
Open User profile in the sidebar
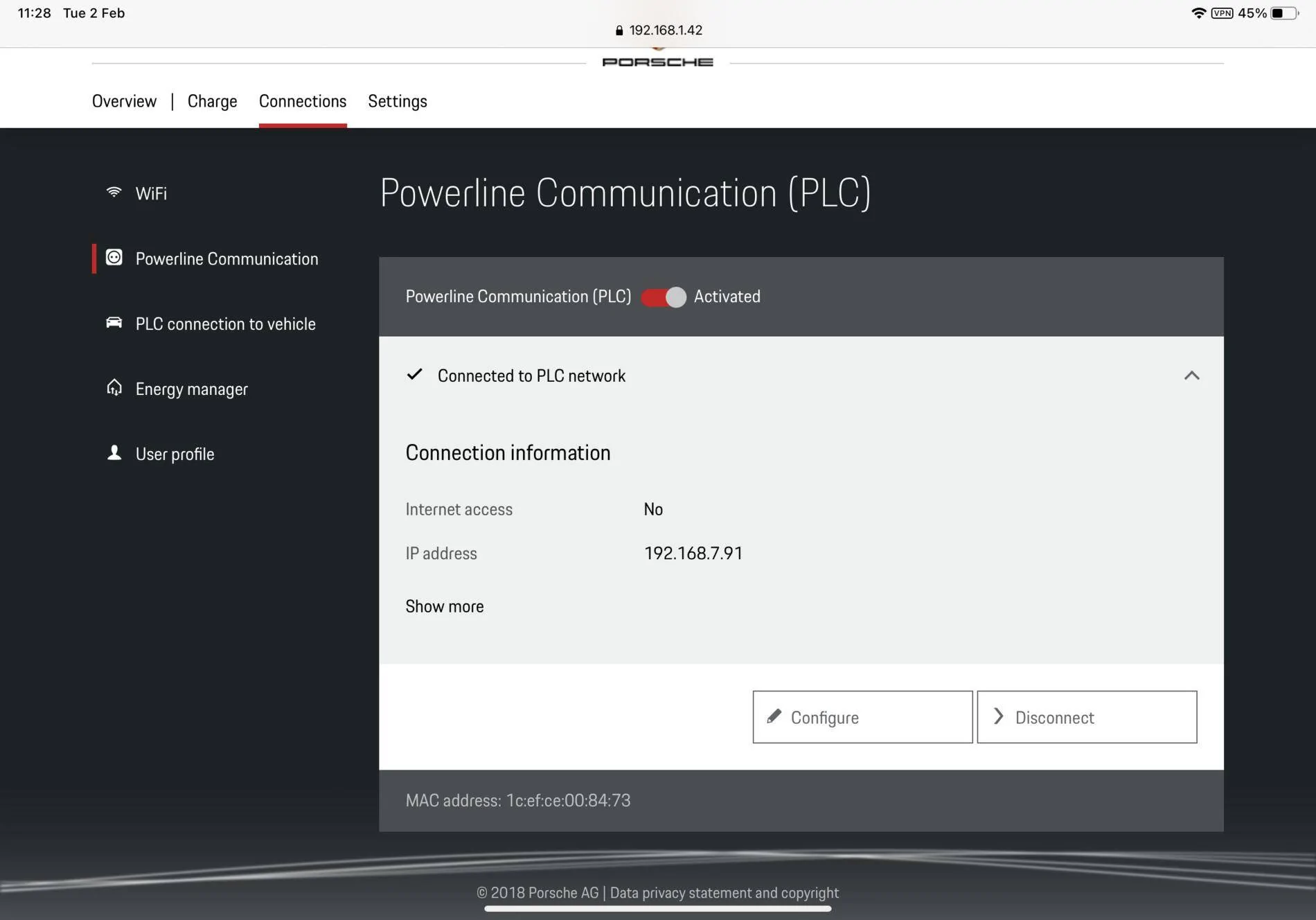click(x=175, y=454)
